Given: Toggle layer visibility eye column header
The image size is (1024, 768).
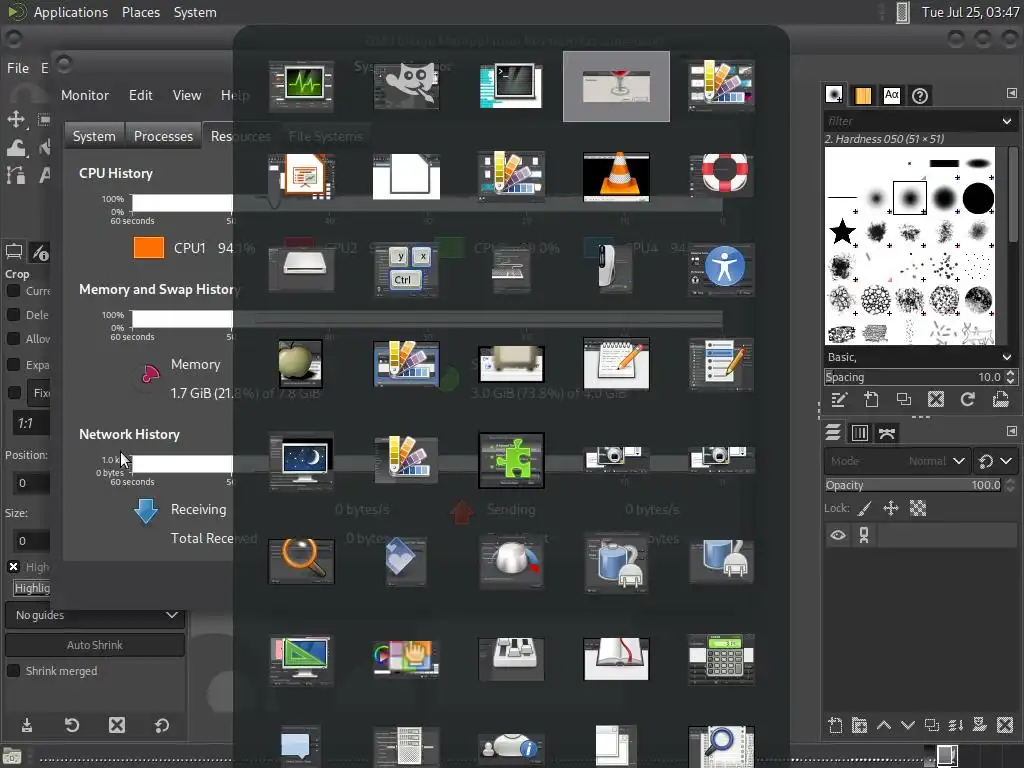Looking at the screenshot, I should (838, 536).
